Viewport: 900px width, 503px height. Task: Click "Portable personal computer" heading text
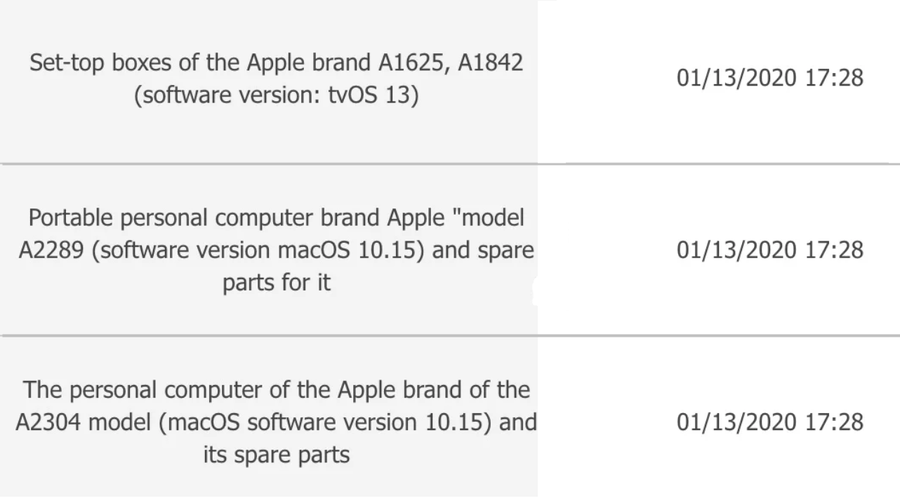[x=170, y=218]
